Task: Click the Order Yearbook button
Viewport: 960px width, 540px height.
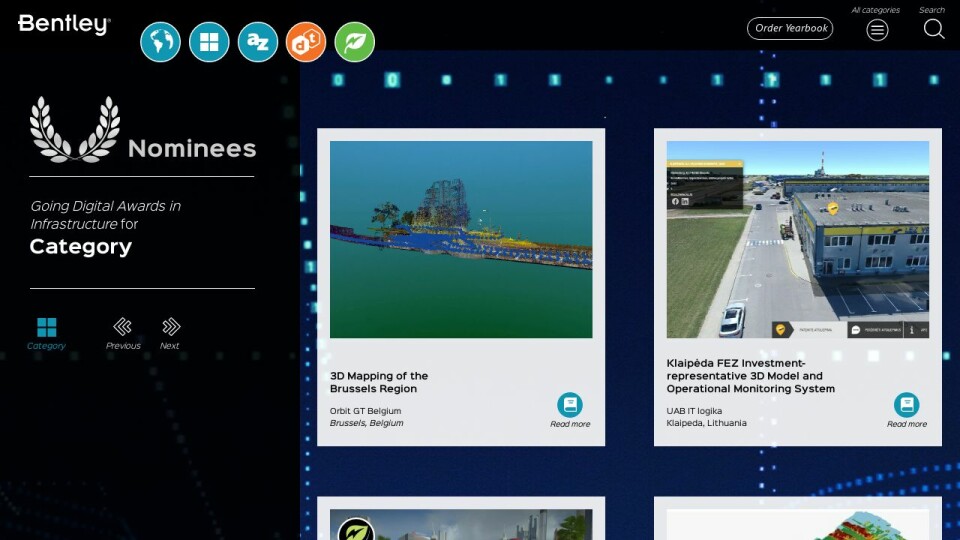Action: coord(790,28)
